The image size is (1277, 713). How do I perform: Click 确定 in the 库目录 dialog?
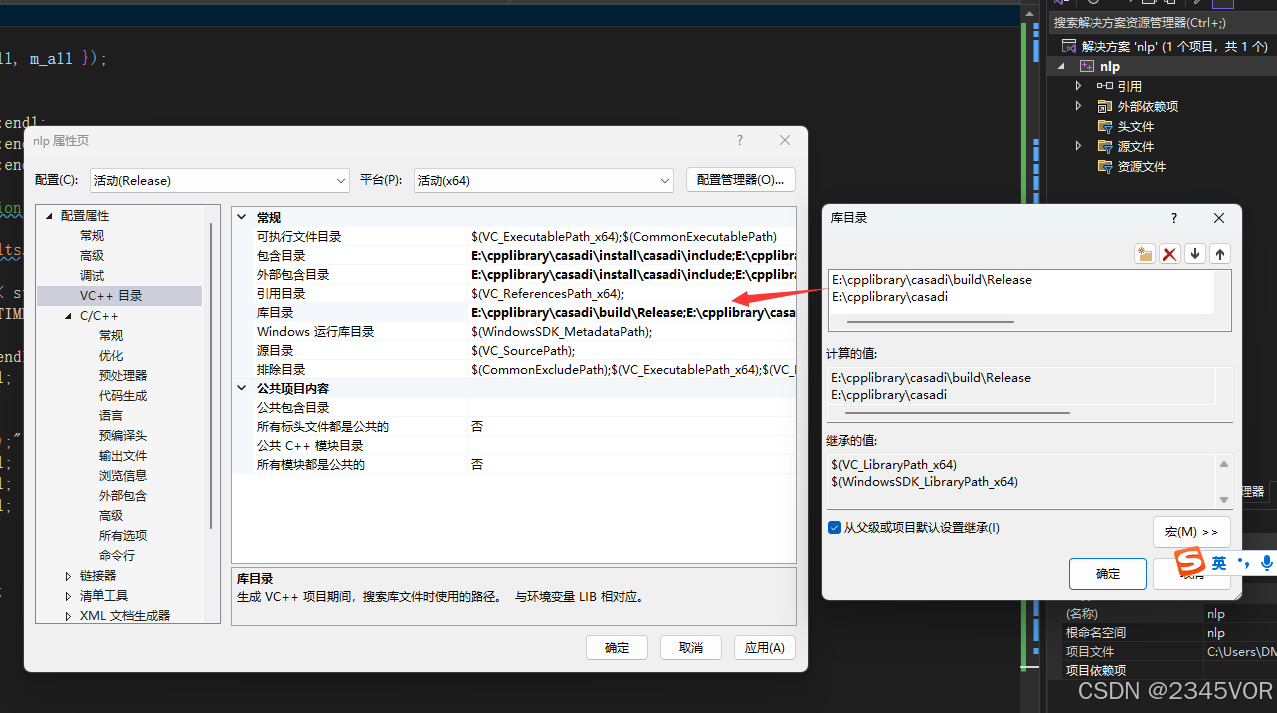[x=1107, y=573]
